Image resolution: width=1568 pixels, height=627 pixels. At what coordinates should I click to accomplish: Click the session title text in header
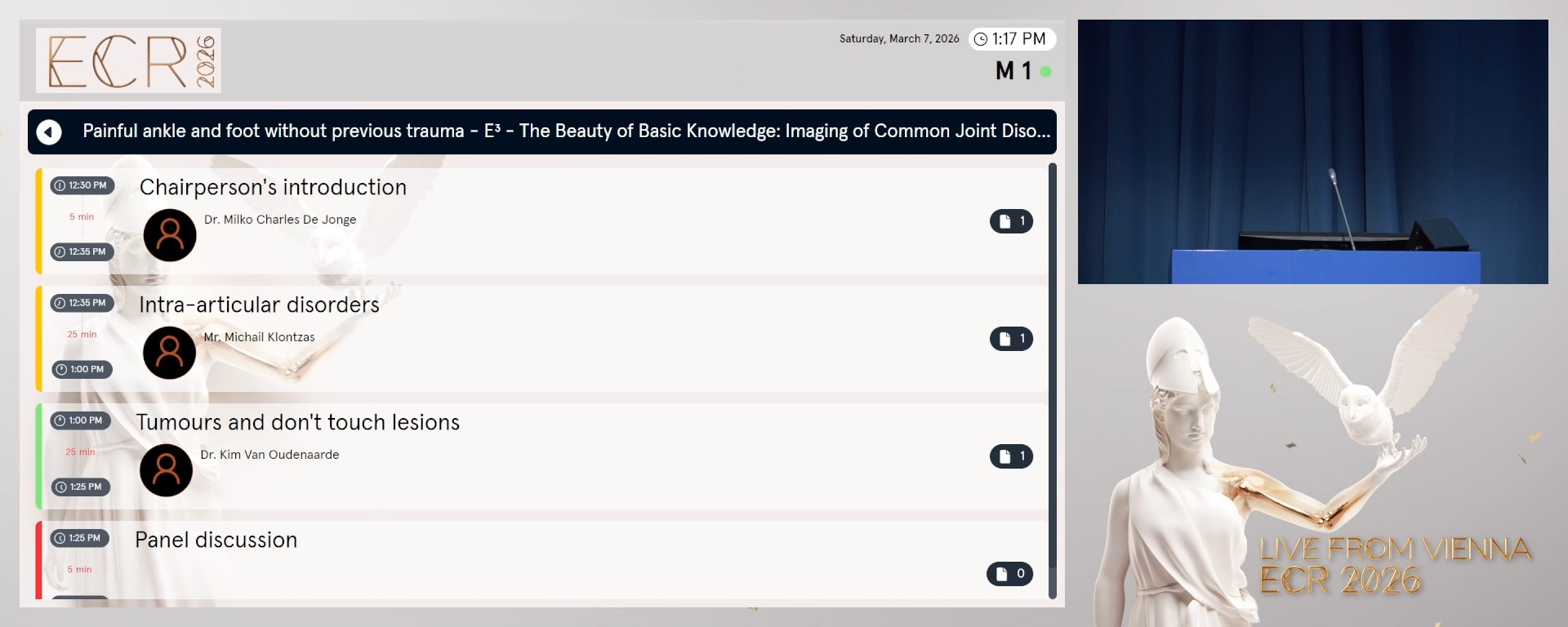[x=566, y=131]
